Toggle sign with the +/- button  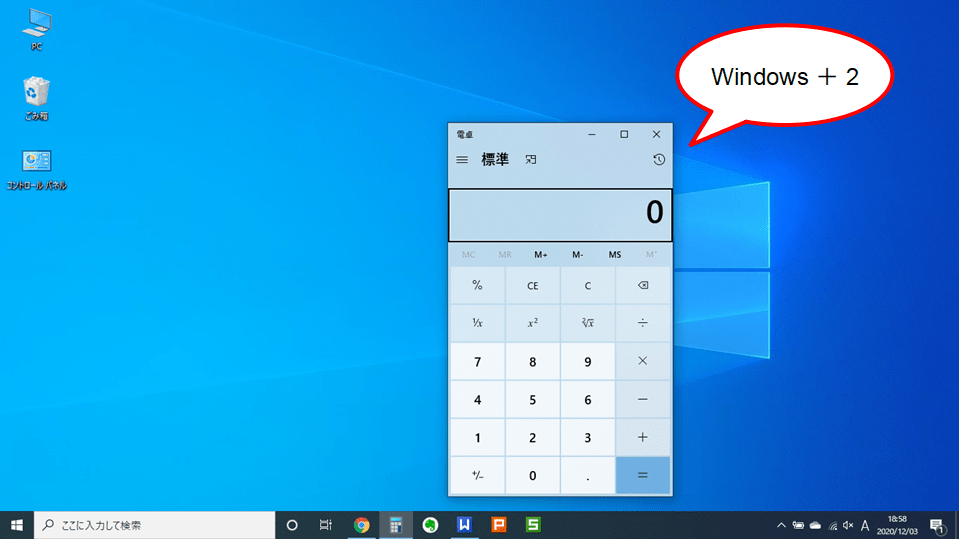[477, 475]
